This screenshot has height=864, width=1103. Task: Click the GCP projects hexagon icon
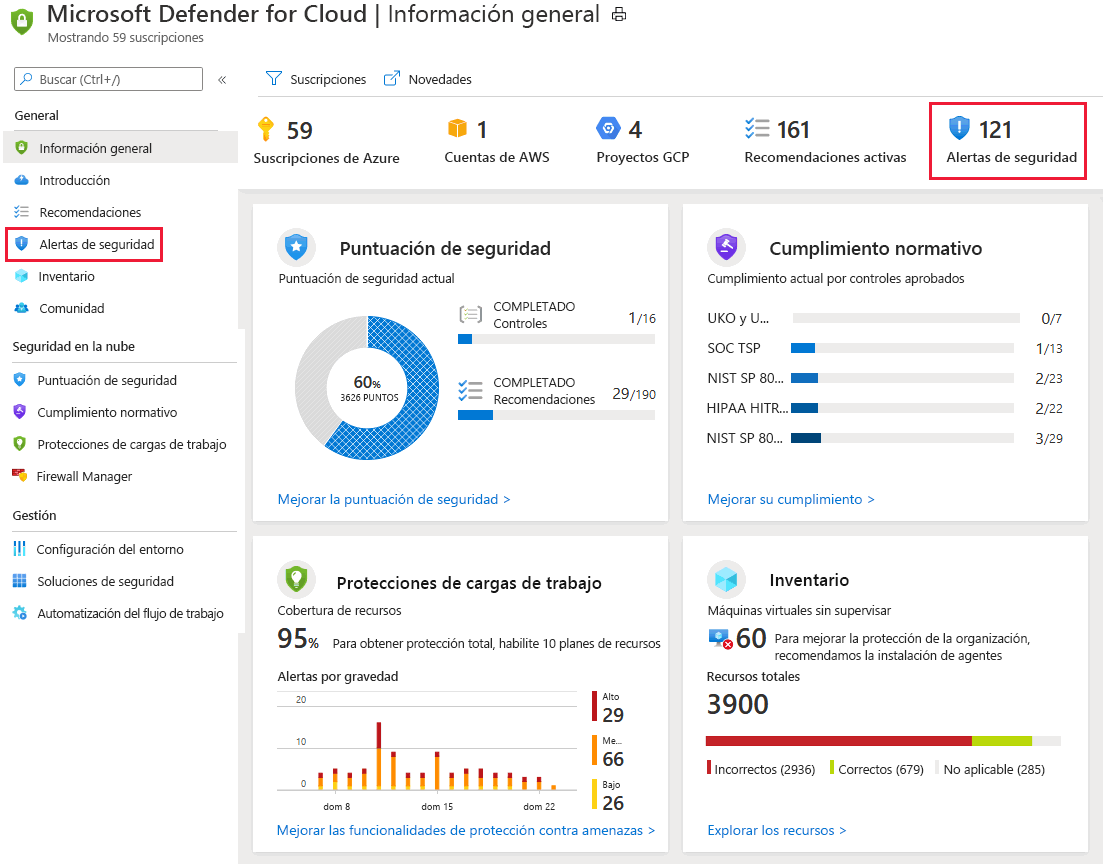608,129
